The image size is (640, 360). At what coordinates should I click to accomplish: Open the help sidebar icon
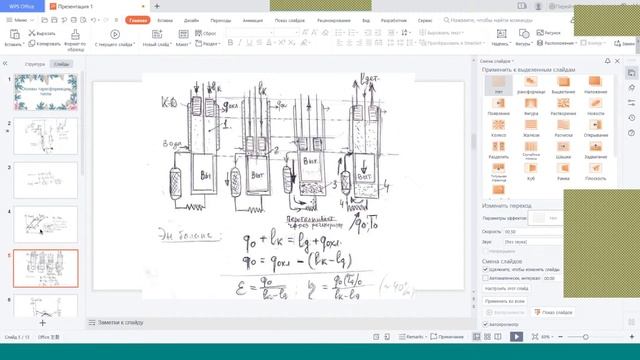click(631, 133)
